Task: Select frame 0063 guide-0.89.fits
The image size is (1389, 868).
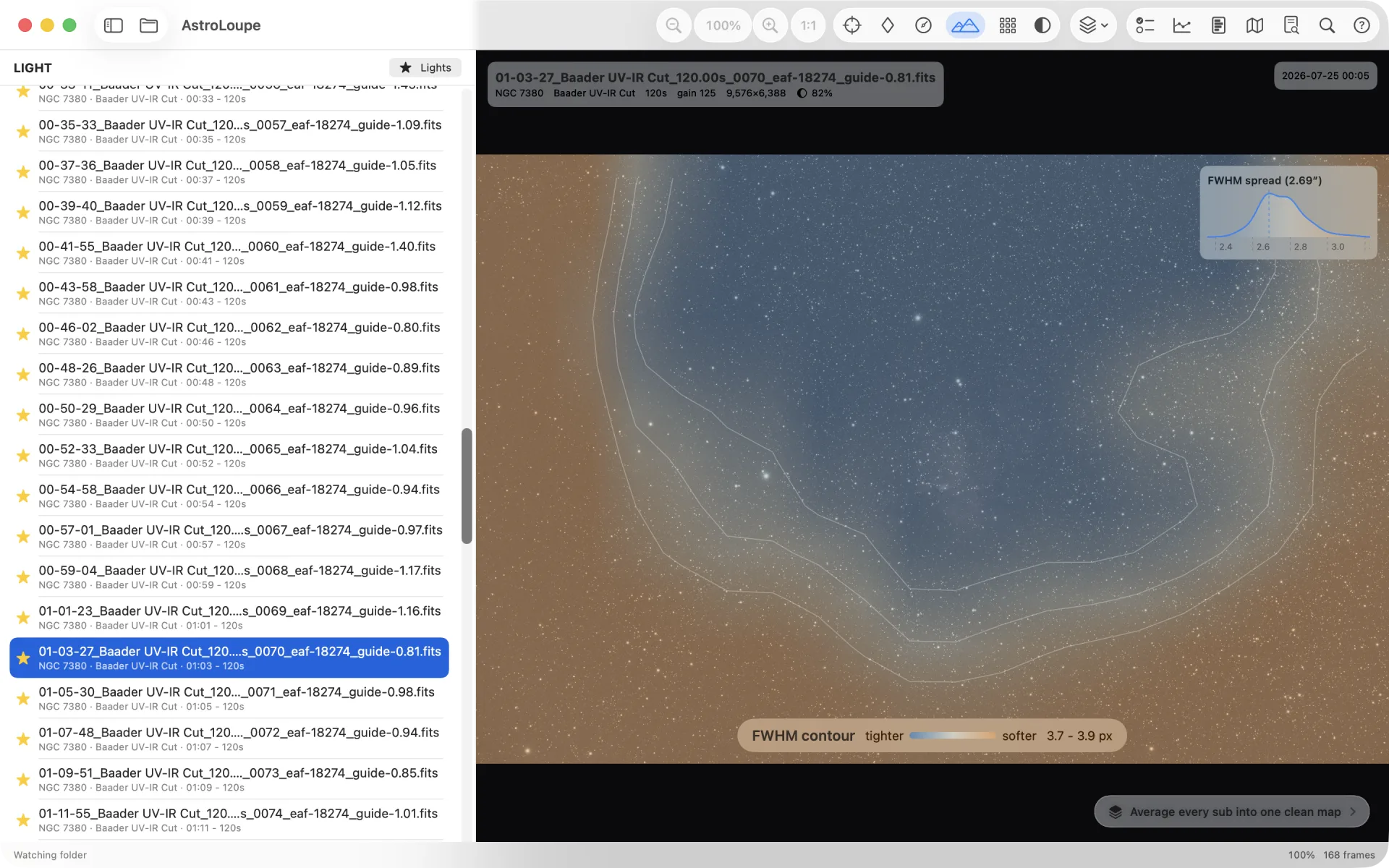Action: [229, 374]
